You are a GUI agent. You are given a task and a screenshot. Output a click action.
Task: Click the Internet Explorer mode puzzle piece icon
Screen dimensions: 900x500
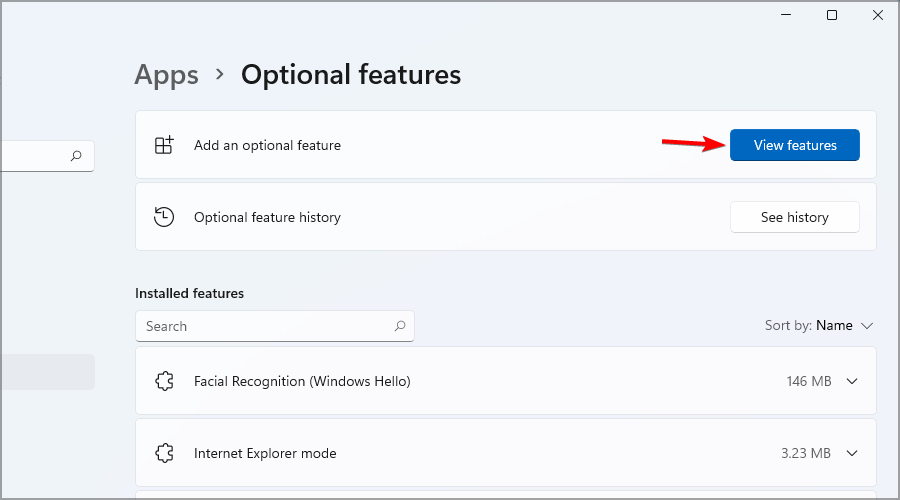tap(164, 453)
